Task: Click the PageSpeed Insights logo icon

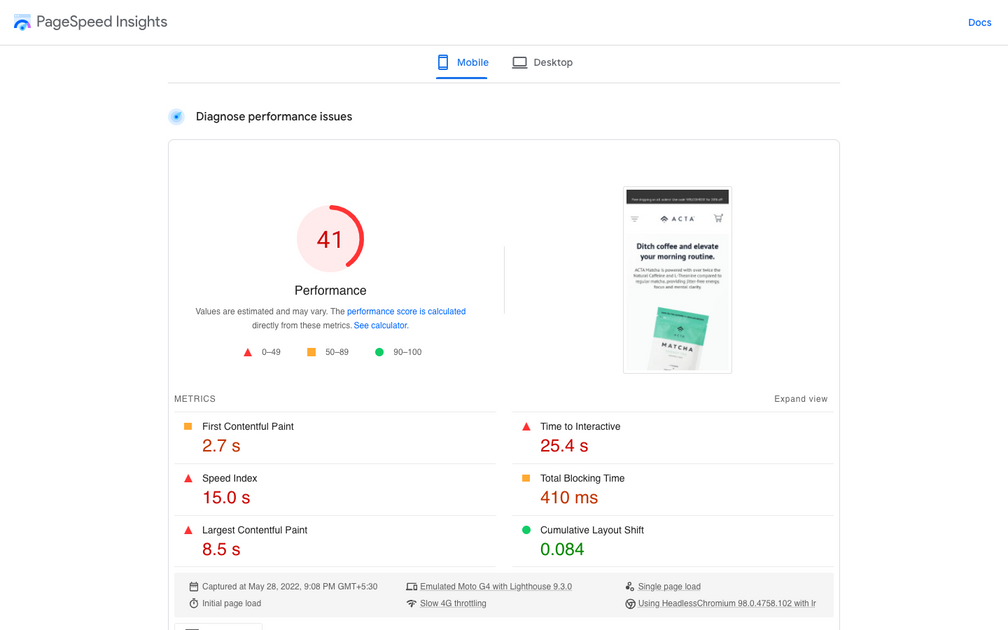Action: coord(22,22)
